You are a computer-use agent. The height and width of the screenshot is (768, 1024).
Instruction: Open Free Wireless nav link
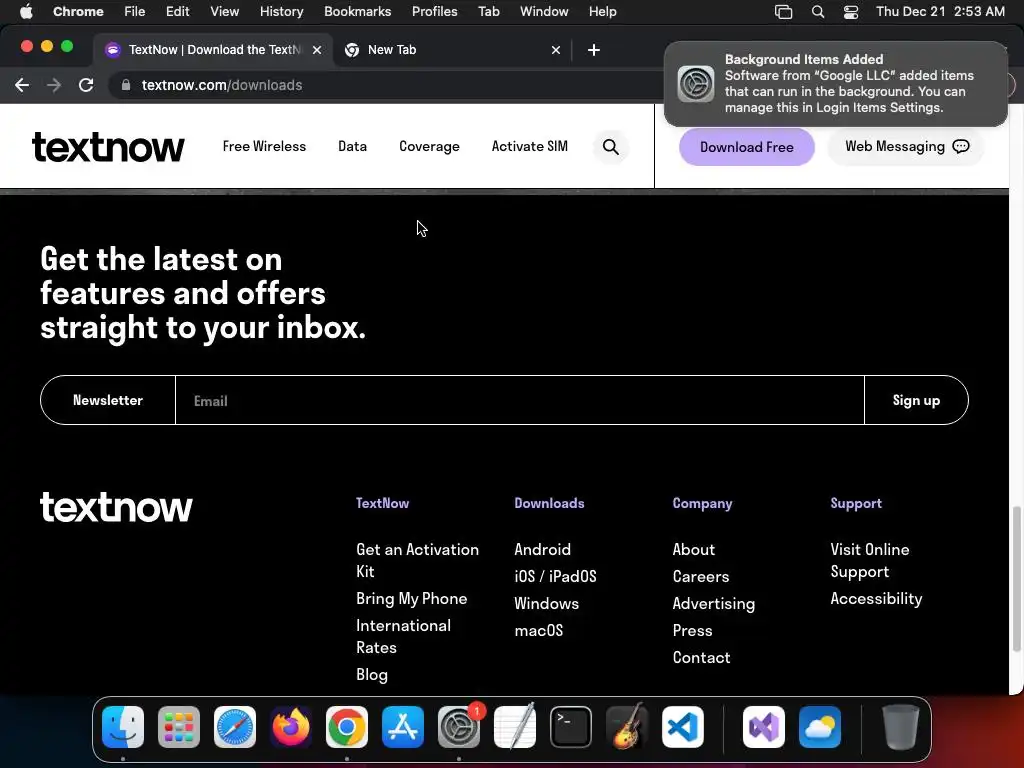(264, 146)
